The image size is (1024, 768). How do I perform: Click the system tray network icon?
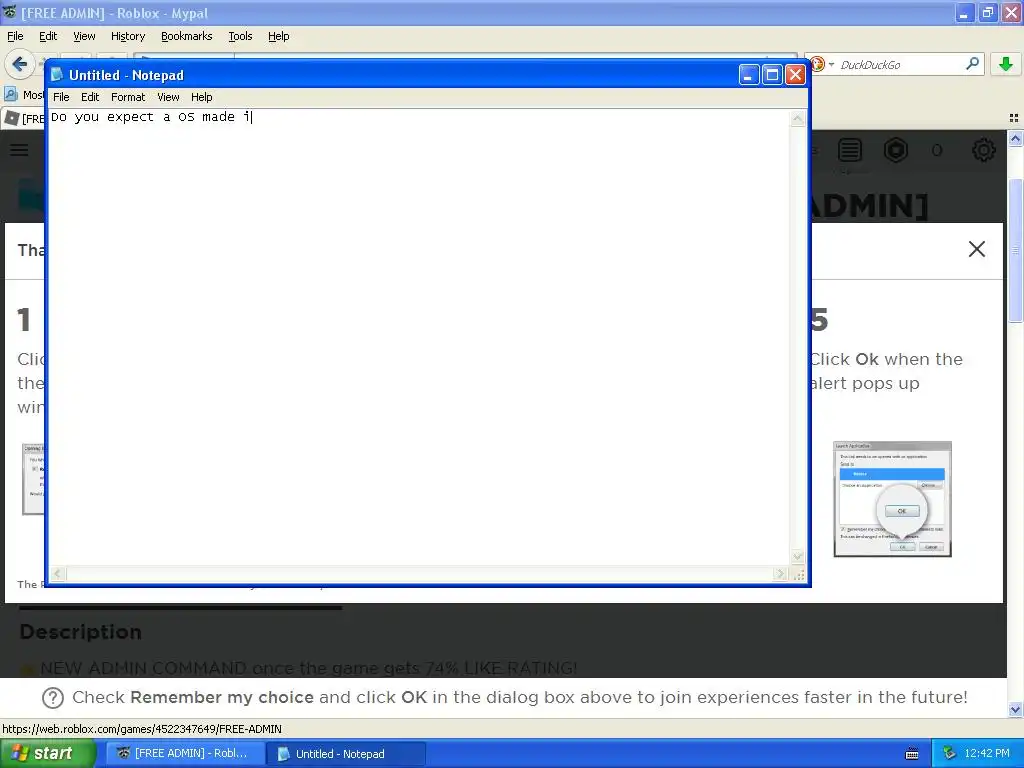pyautogui.click(x=950, y=754)
